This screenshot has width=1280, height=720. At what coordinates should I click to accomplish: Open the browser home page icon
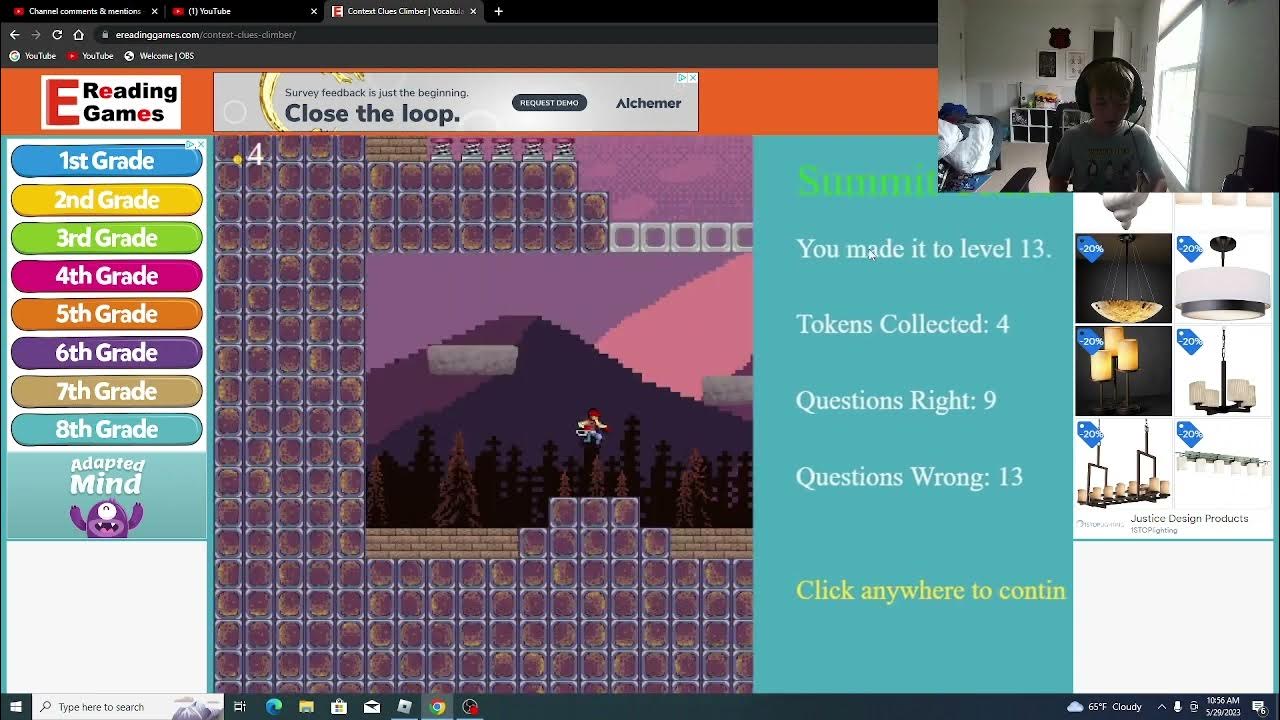click(x=78, y=34)
